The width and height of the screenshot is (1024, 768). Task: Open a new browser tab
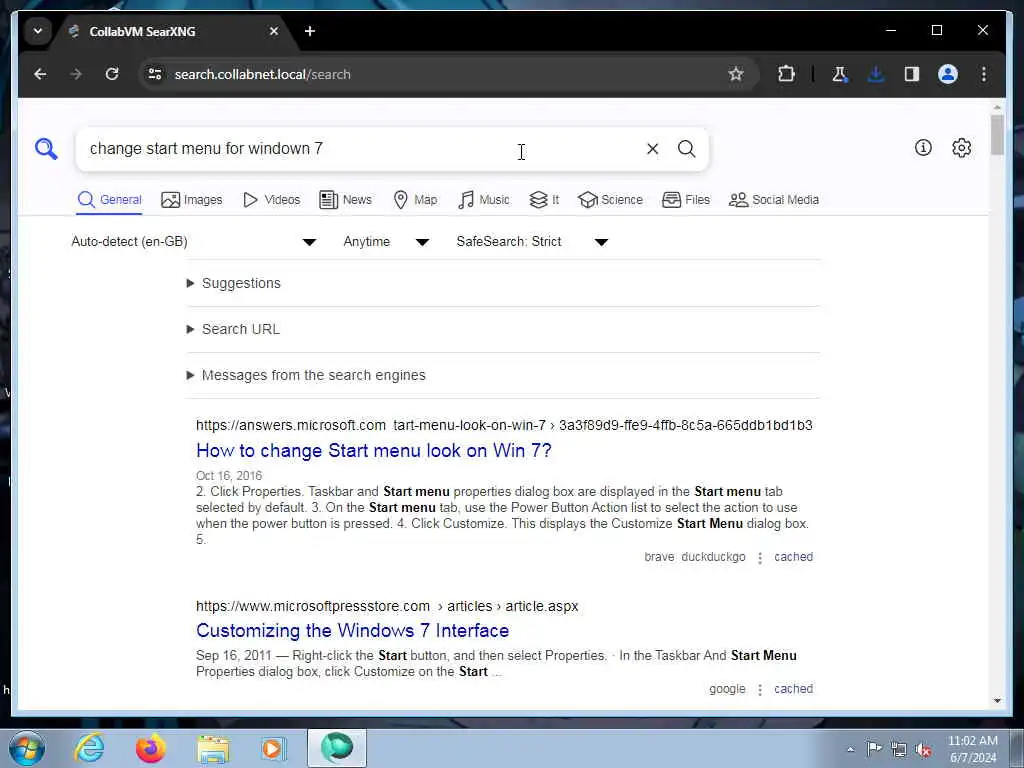click(310, 31)
